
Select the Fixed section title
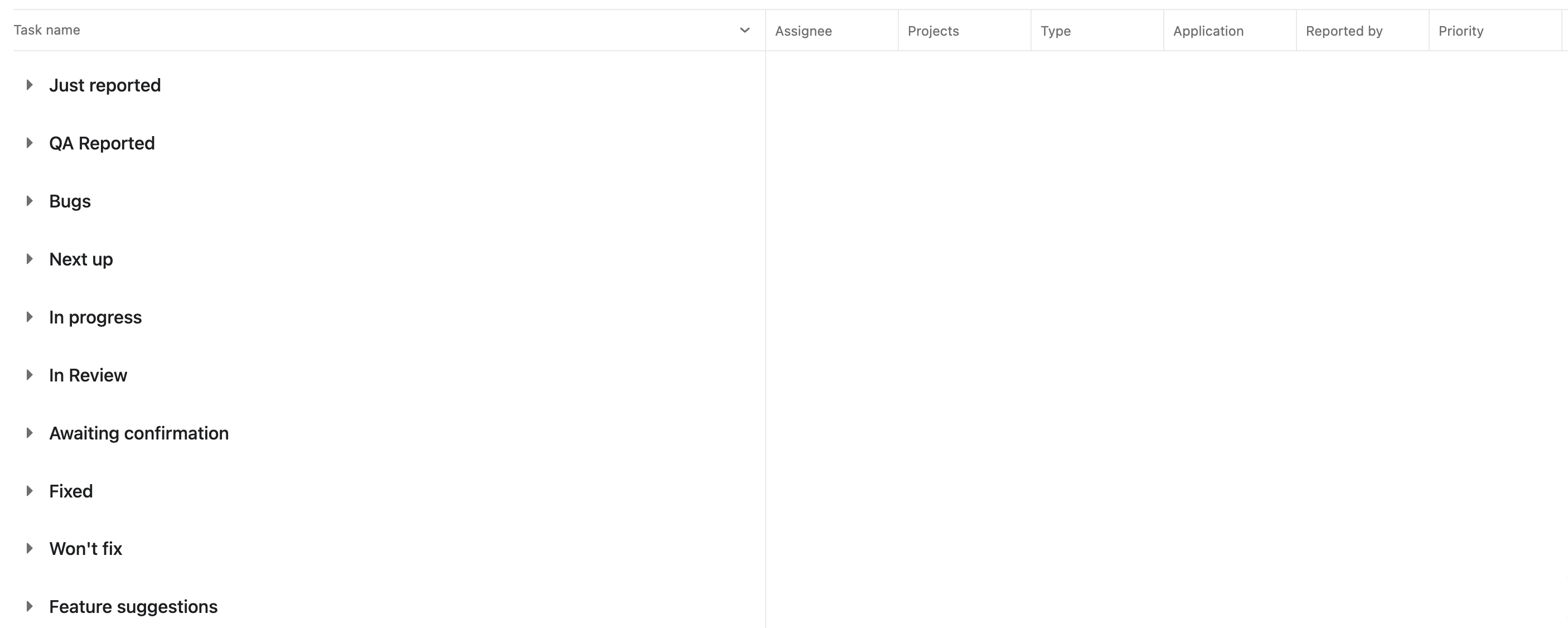[x=71, y=491]
